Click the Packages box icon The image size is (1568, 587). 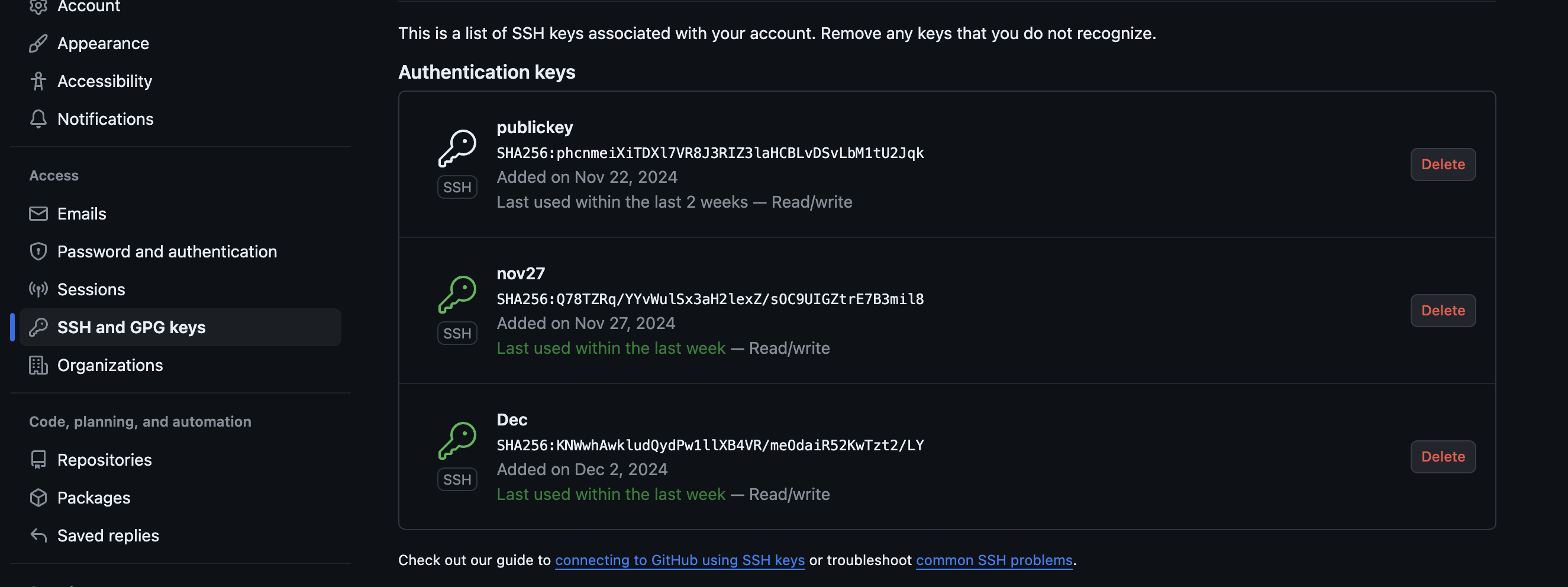38,498
